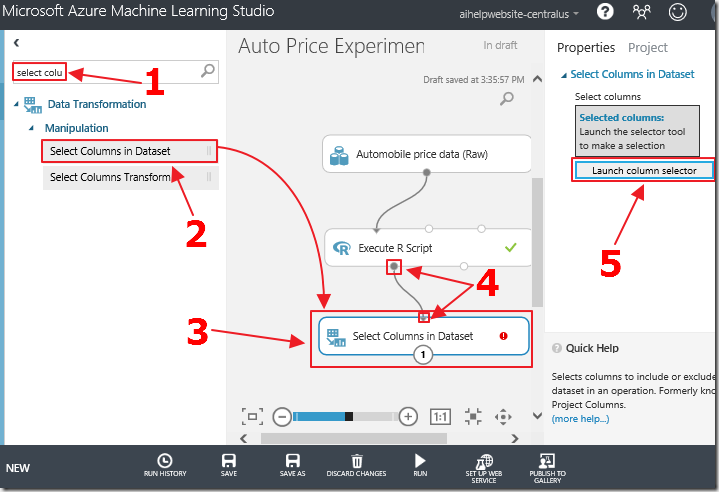Screen dimensions: 719x492
Task: Select Select Columns Transform in module list
Action: (x=131, y=177)
